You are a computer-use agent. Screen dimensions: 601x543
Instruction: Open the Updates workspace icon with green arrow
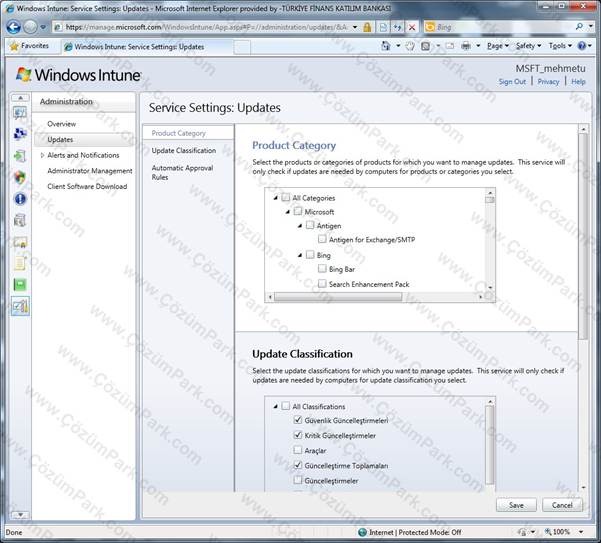20,156
